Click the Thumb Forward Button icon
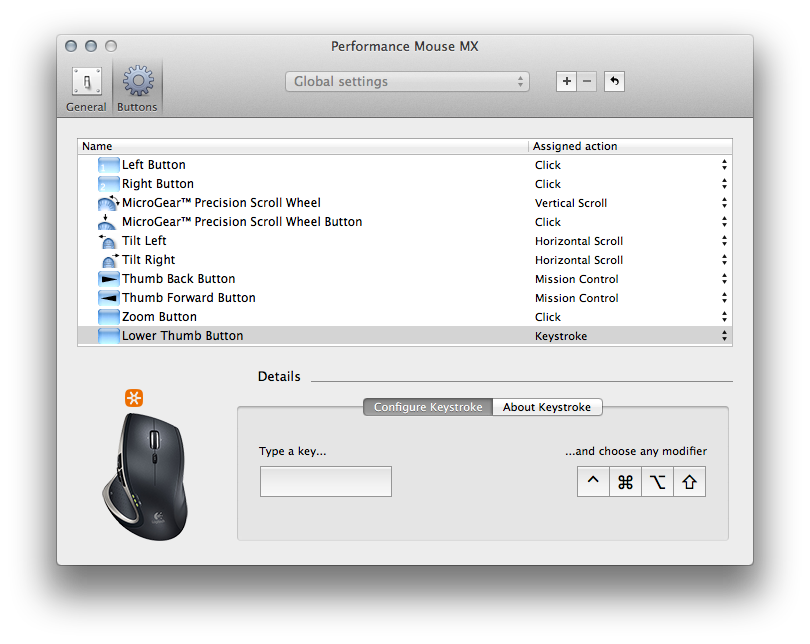Screen dimensions: 810x644 click(108, 298)
